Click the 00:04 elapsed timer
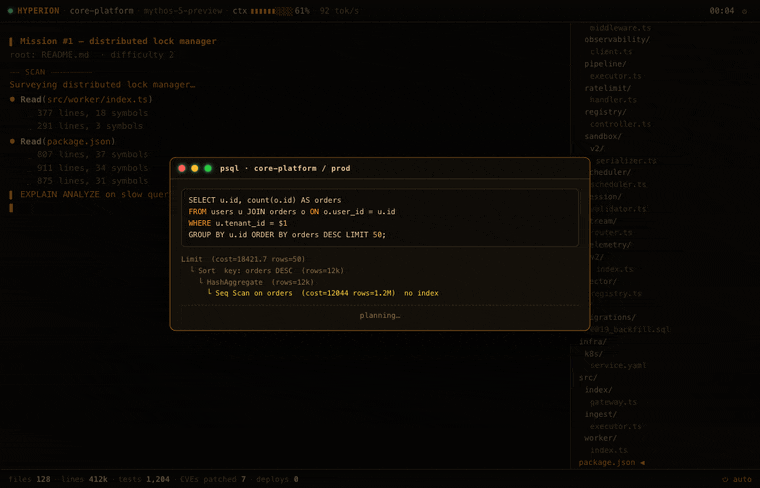Screen dimensions: 760x488 tap(722, 11)
